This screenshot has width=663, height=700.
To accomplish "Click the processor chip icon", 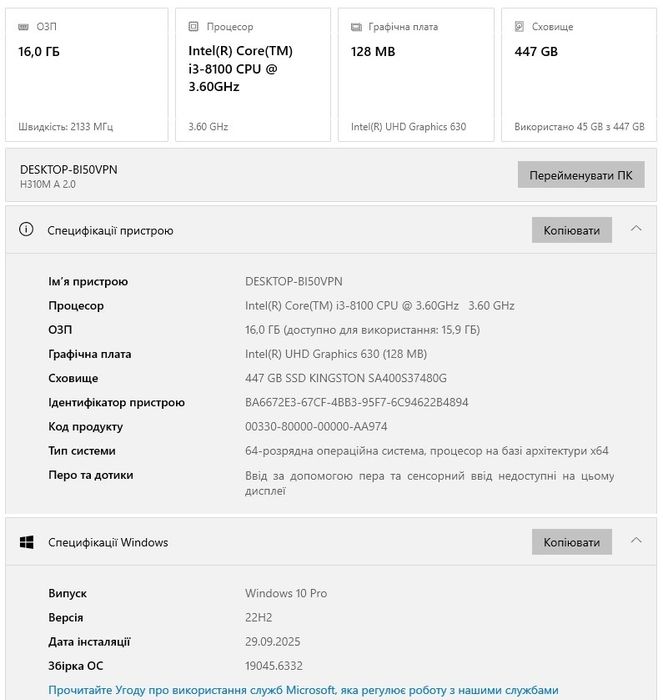I will click(x=194, y=27).
